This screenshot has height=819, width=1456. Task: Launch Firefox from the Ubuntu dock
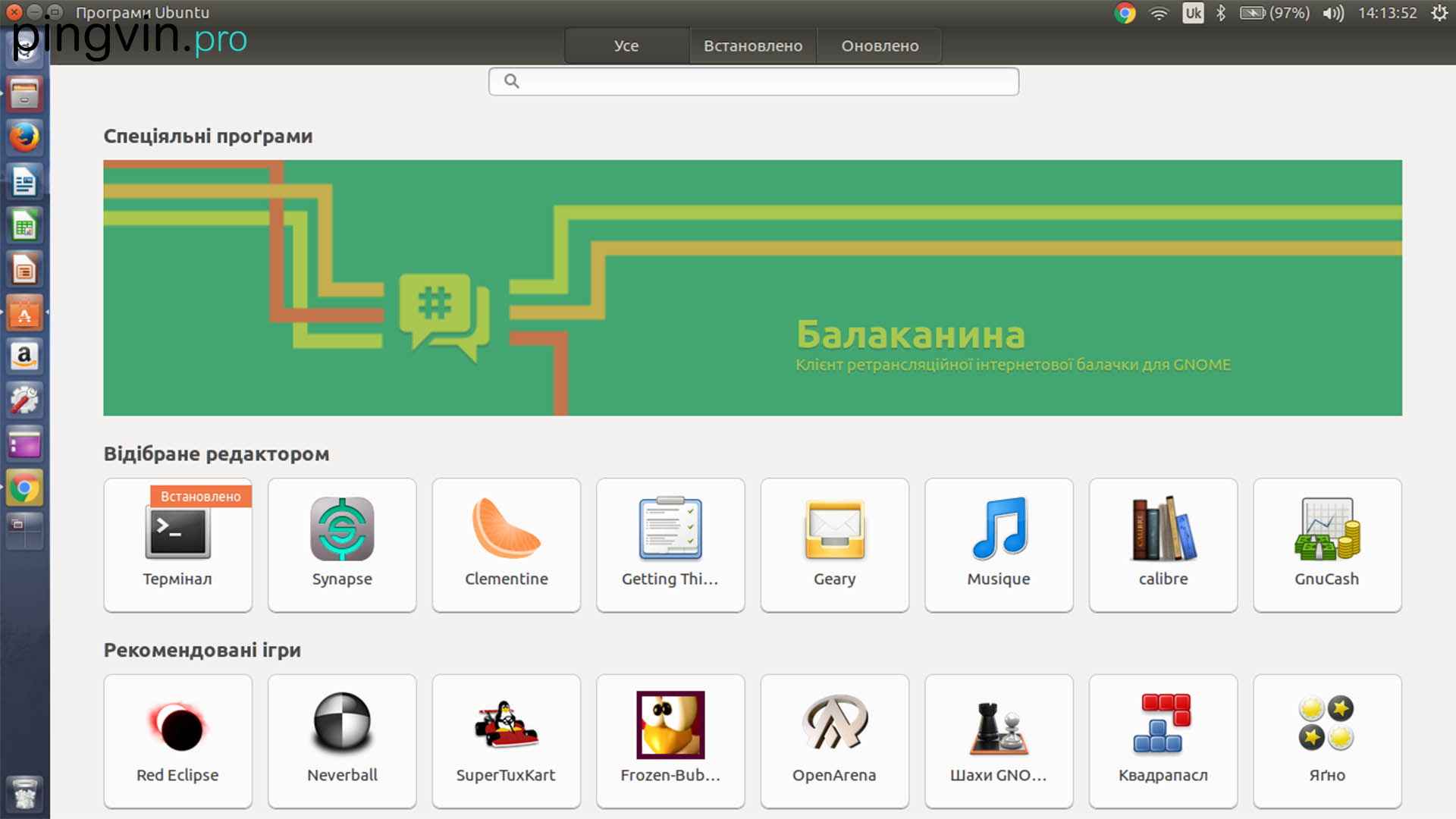(x=24, y=138)
